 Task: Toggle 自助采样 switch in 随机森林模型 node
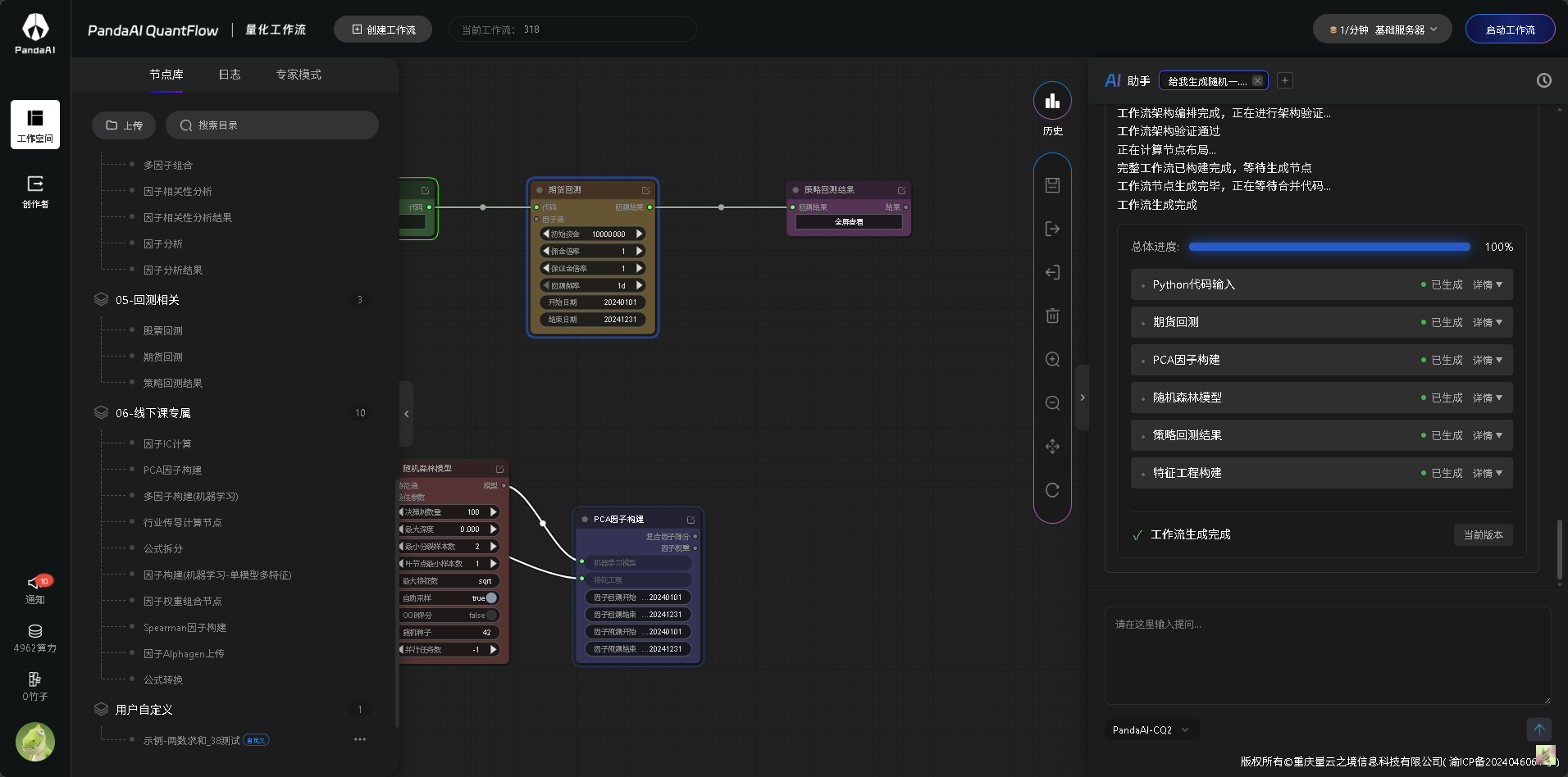(490, 598)
